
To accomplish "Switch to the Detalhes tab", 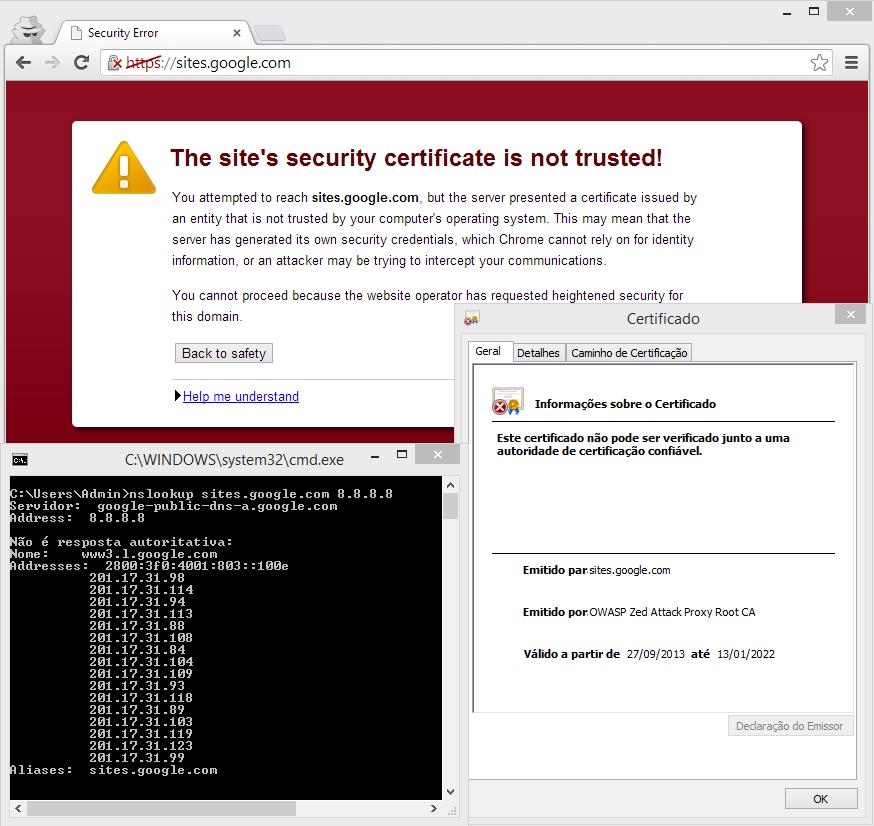I will coord(538,353).
